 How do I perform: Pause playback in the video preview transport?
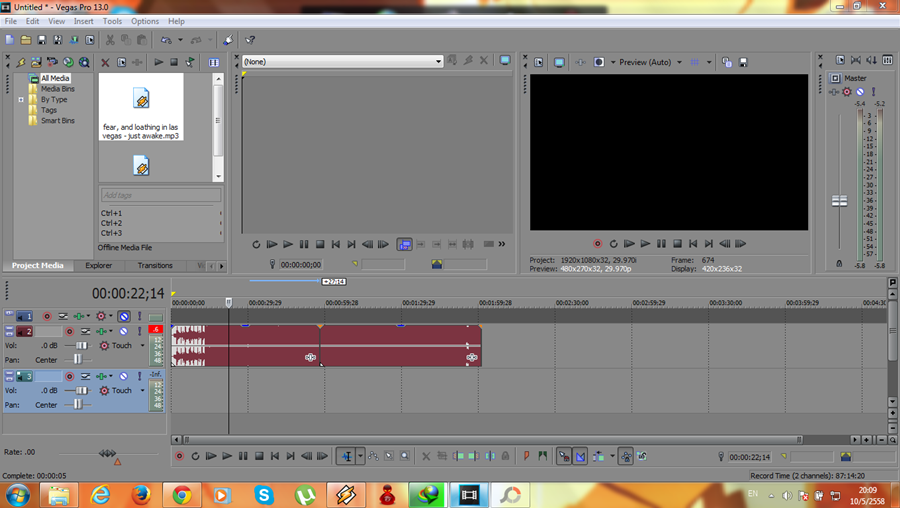tap(661, 244)
